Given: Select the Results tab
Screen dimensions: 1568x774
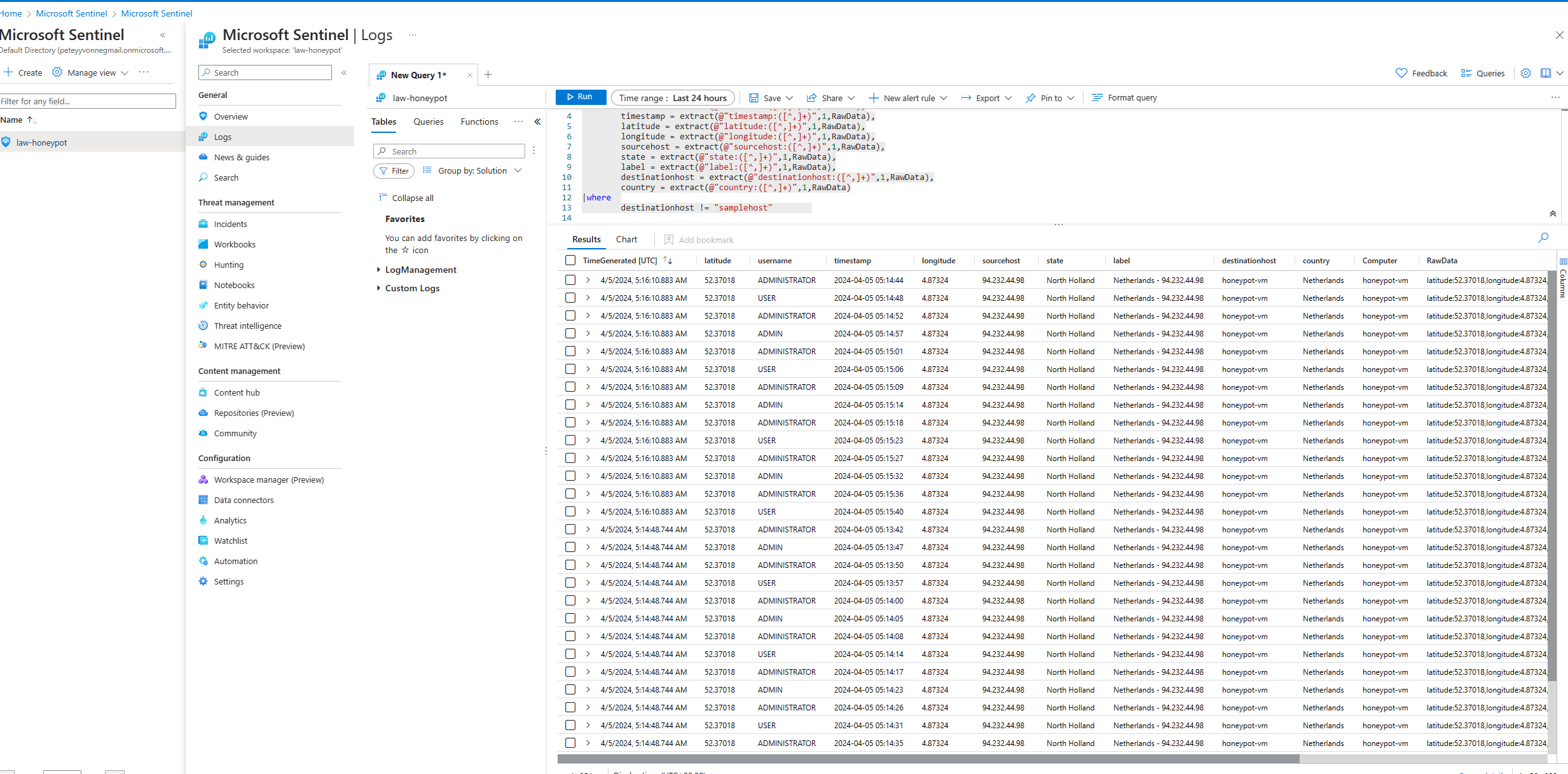Looking at the screenshot, I should point(586,239).
